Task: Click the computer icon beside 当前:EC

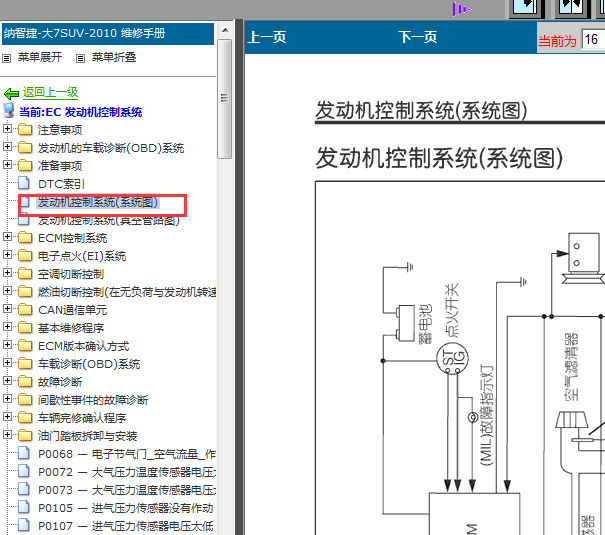Action: click(9, 110)
